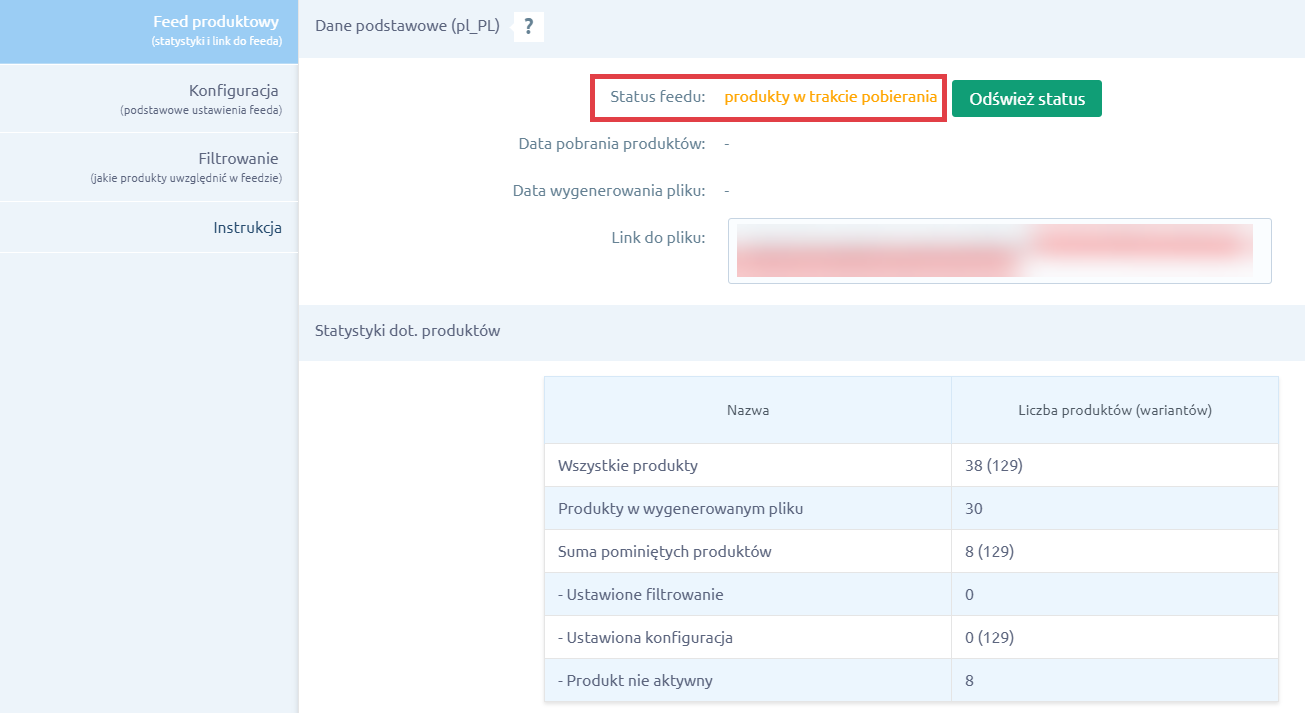Select the Link do pliku field

point(1000,251)
